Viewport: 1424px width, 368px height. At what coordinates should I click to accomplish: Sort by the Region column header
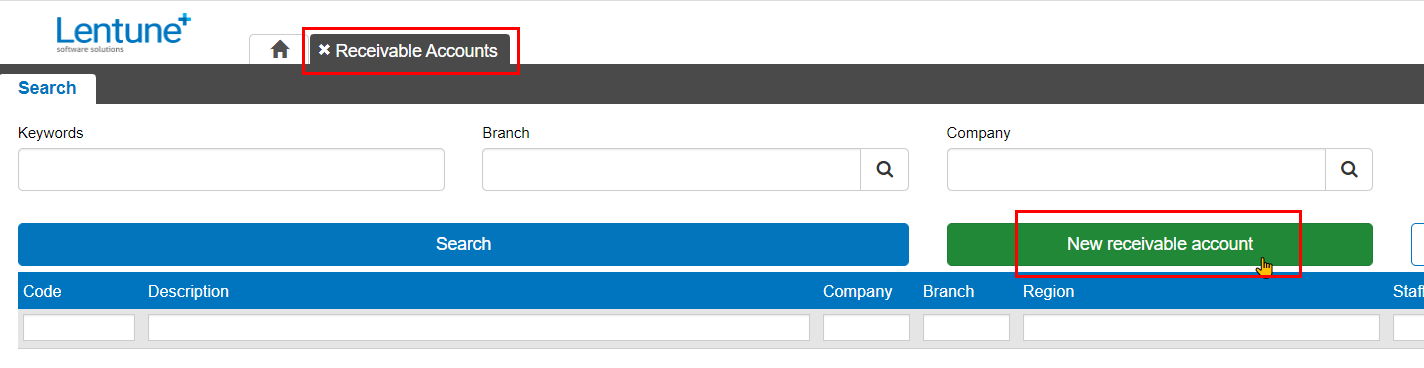1048,292
